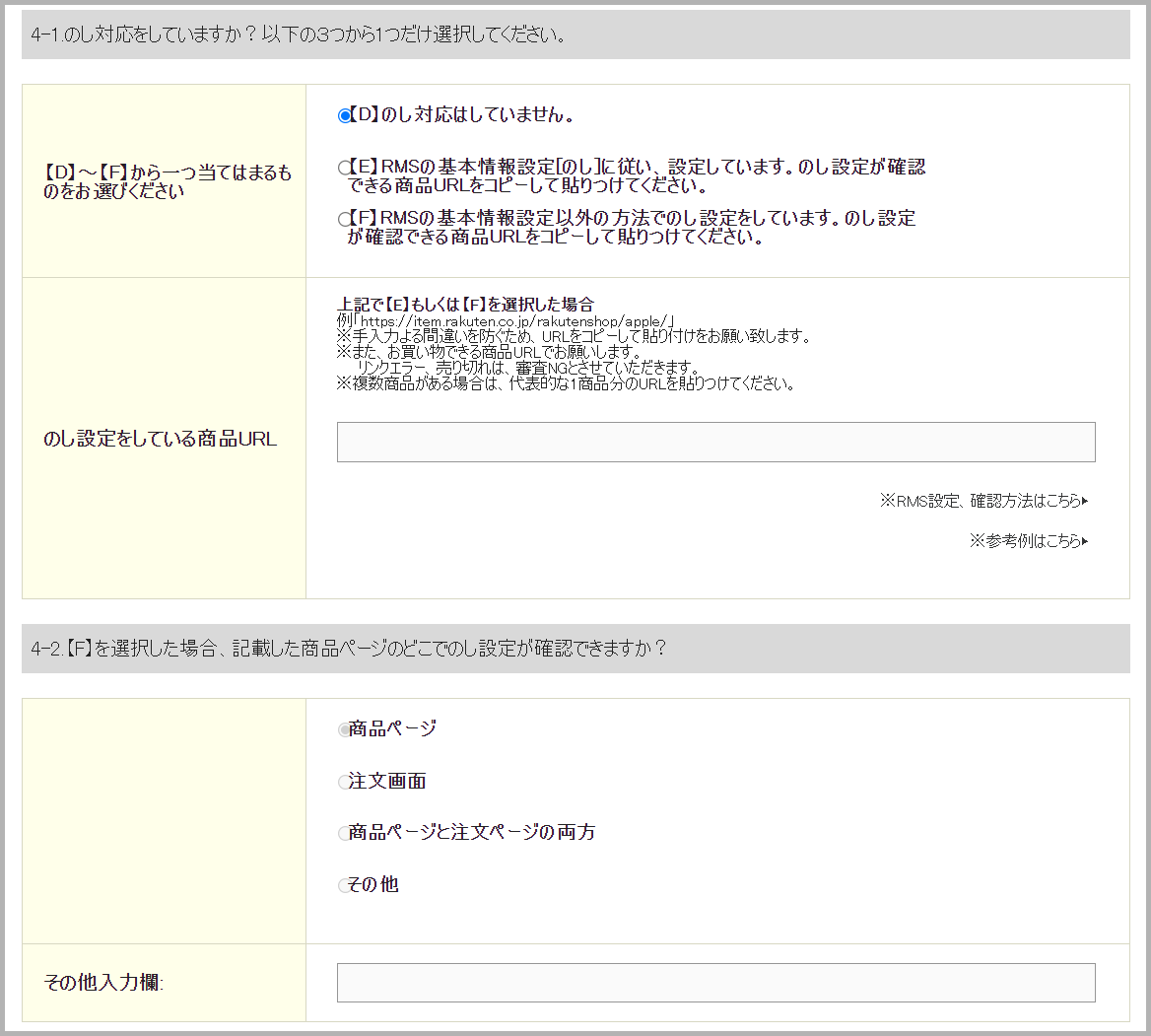Screen dimensions: 1151x1036
Task: Click label その他入力欄
Action: point(103,983)
